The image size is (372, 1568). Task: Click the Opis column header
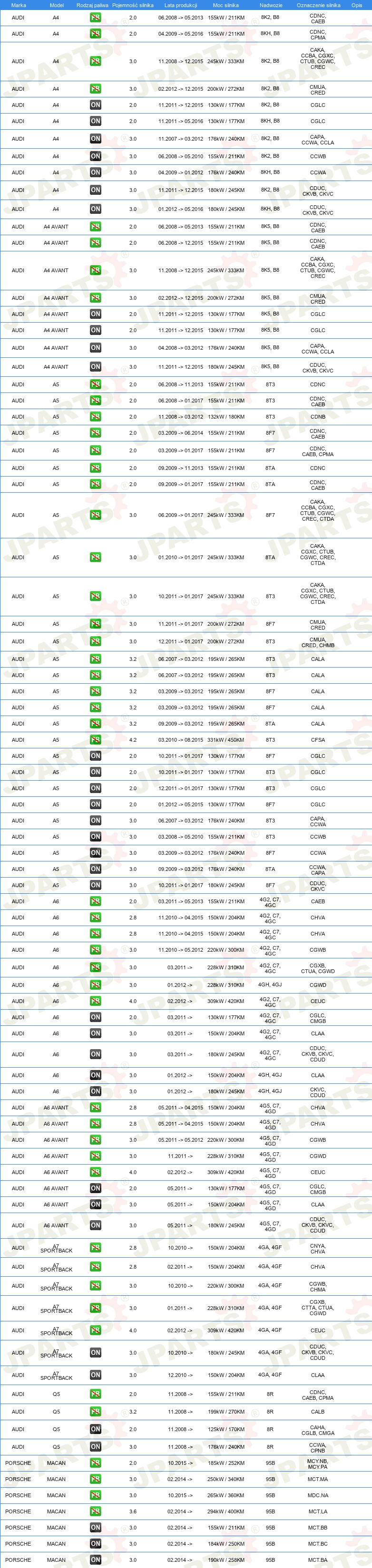[x=357, y=5]
